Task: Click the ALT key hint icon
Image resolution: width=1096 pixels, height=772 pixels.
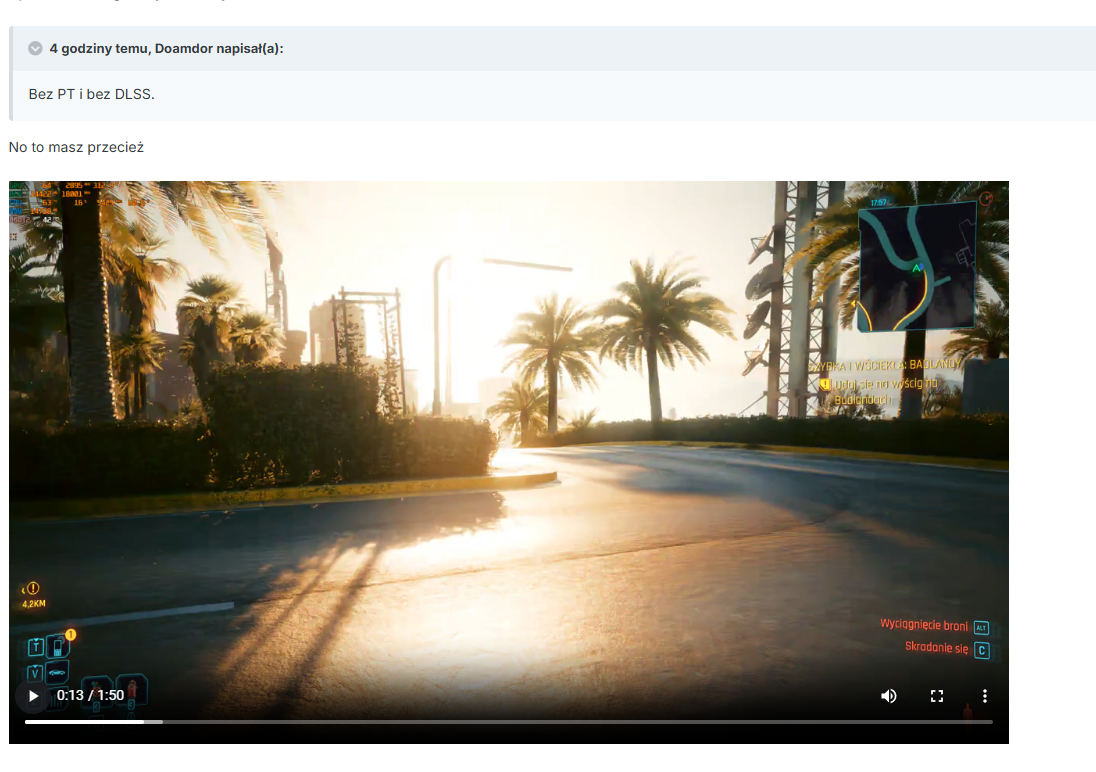Action: click(981, 627)
